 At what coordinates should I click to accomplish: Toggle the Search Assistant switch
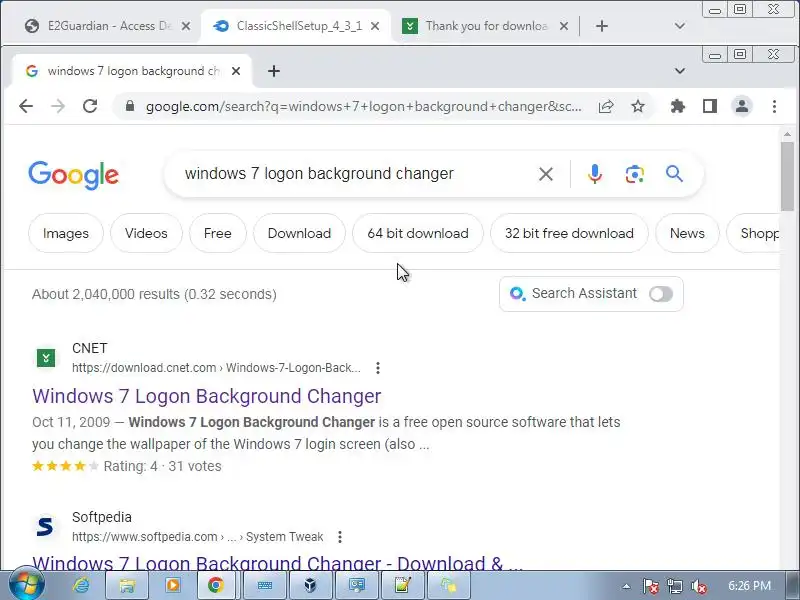tap(661, 294)
